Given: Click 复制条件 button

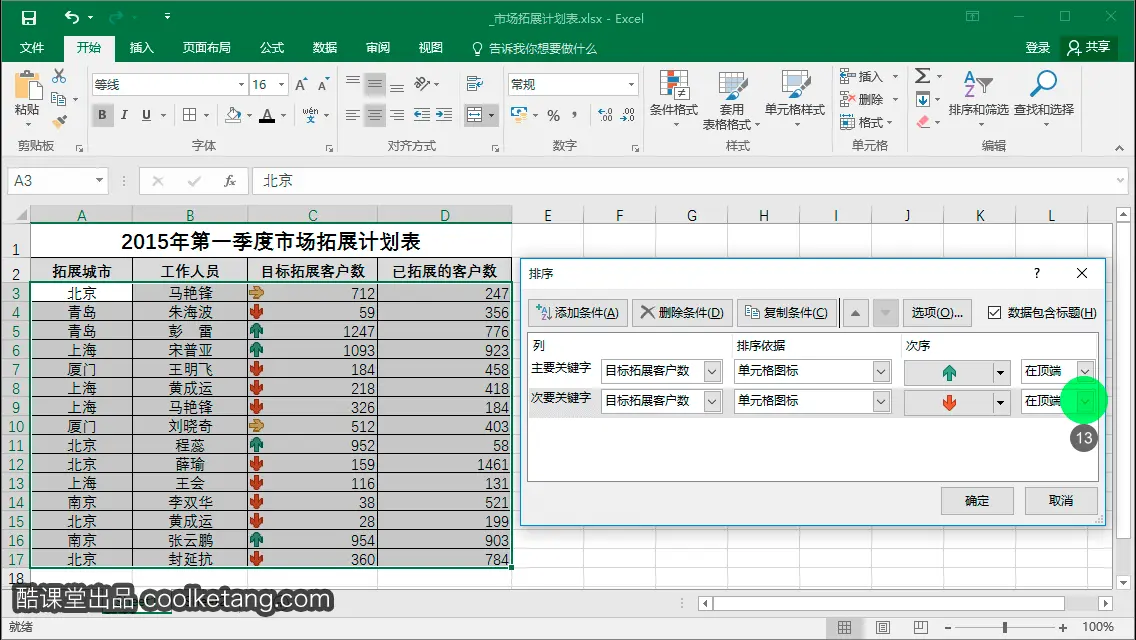Looking at the screenshot, I should [x=787, y=312].
